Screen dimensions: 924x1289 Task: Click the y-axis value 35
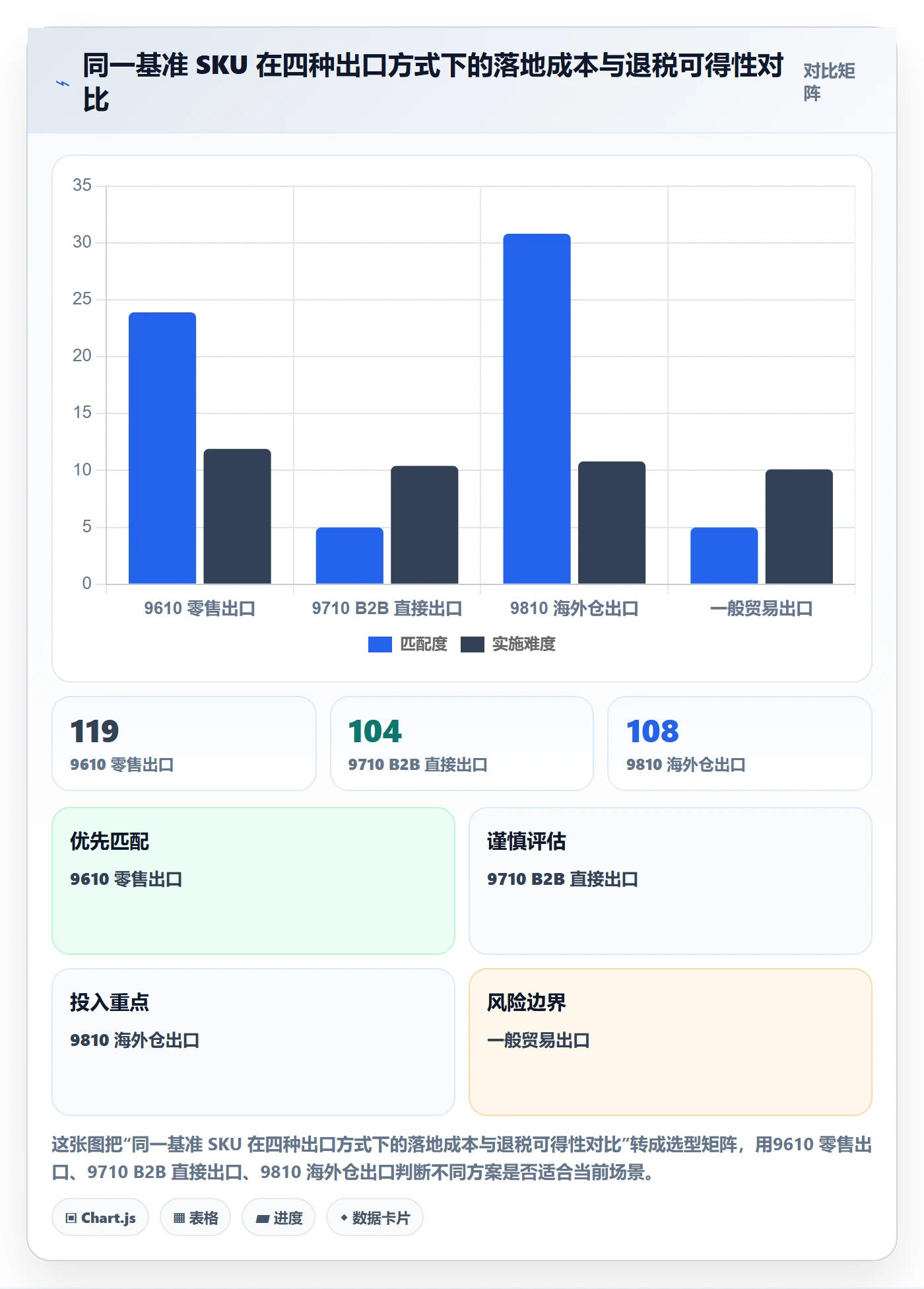coord(82,185)
